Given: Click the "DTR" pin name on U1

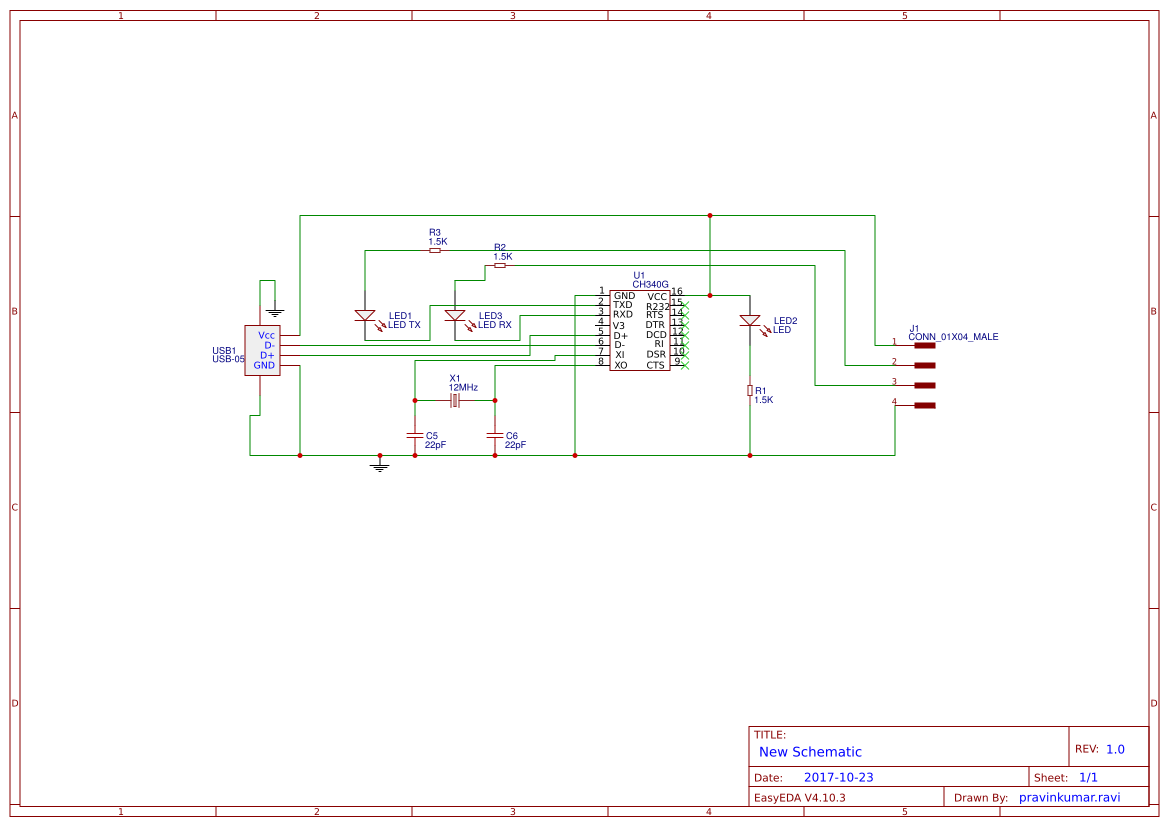Looking at the screenshot, I should point(655,325).
